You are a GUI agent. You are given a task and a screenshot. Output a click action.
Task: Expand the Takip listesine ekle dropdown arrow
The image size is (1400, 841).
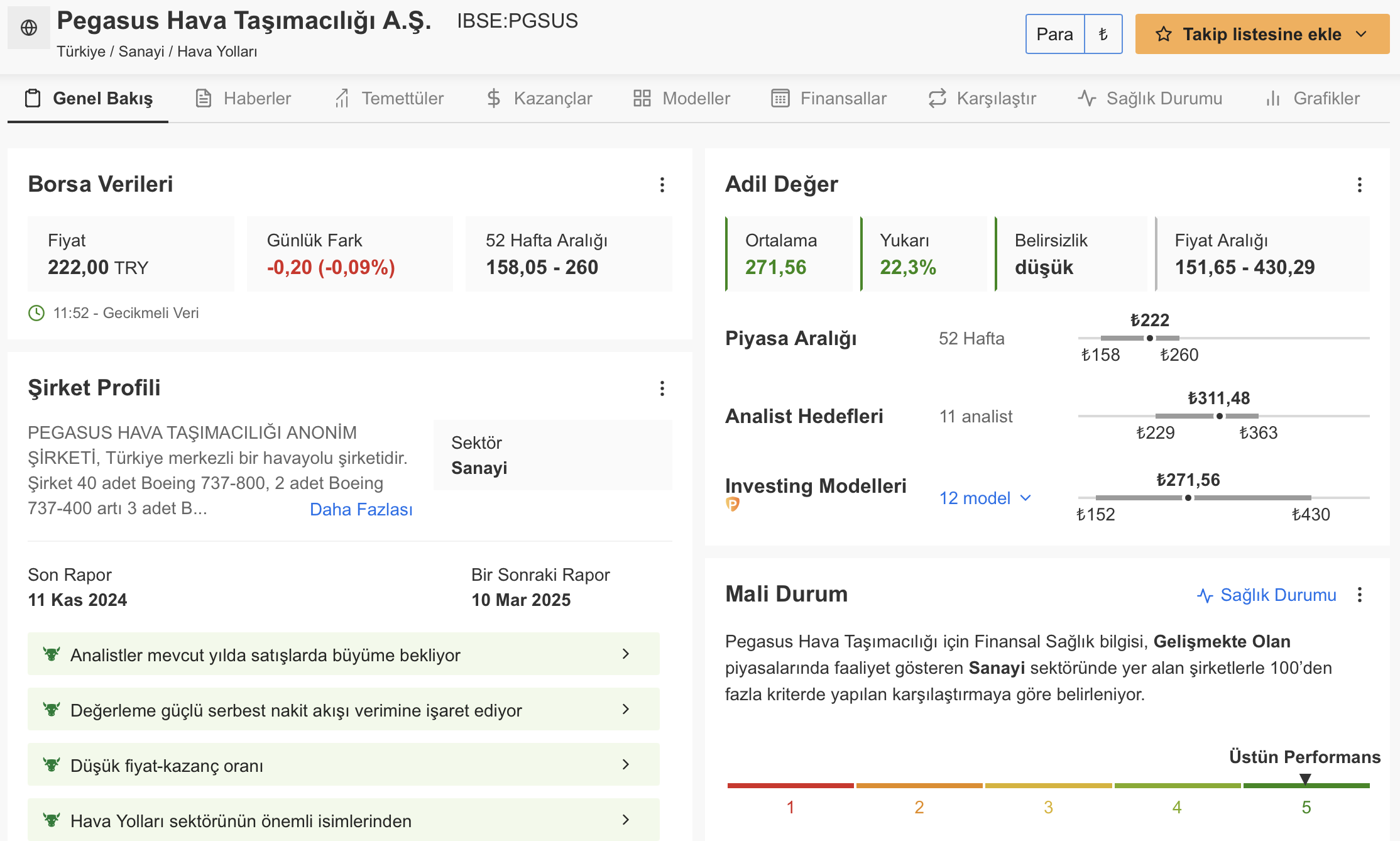point(1362,34)
